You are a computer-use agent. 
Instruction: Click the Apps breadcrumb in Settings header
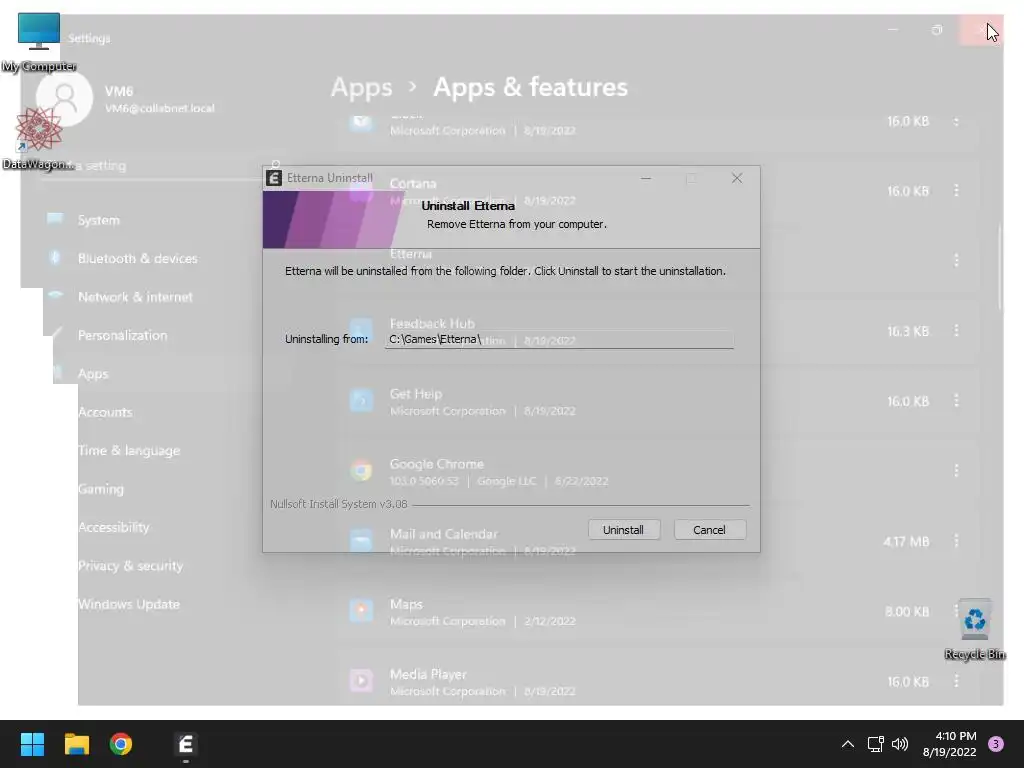pos(361,88)
